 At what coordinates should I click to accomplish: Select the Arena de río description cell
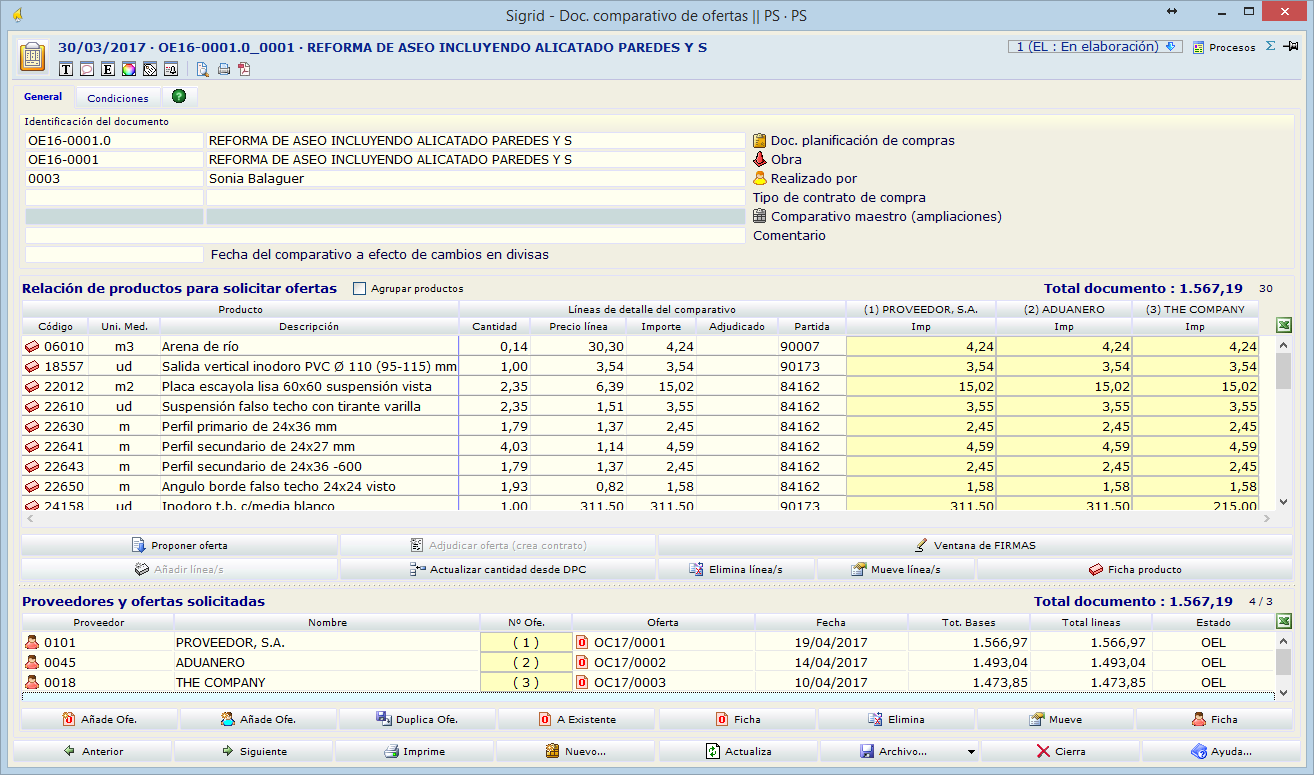tap(309, 347)
